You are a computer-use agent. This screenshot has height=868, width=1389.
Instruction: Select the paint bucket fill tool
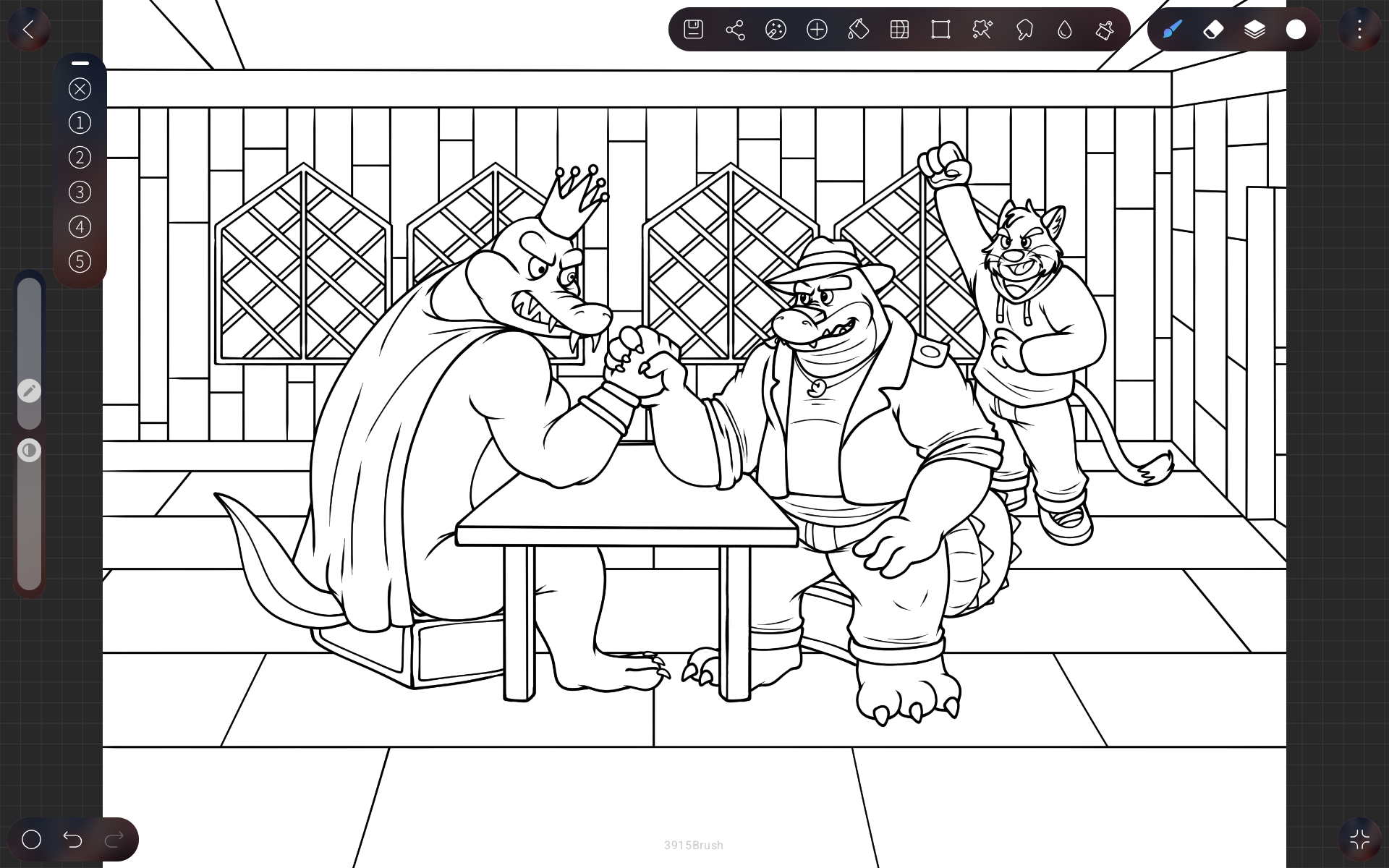click(x=858, y=30)
